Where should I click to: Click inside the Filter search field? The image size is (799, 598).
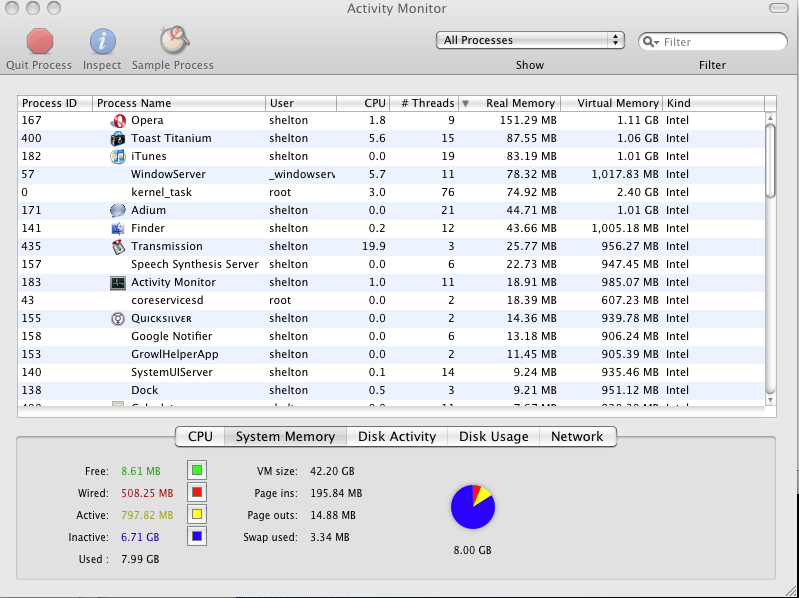tap(723, 42)
